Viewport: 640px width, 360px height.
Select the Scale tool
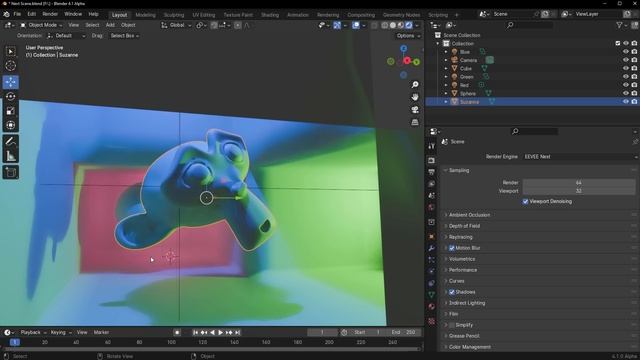click(x=11, y=111)
